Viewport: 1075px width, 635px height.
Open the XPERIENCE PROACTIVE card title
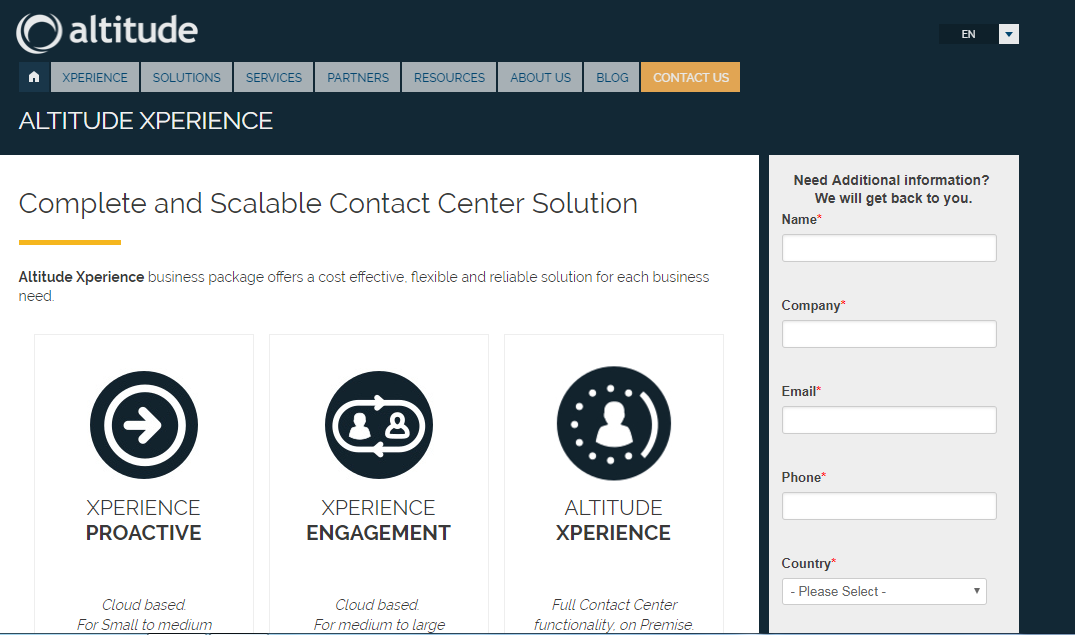point(143,520)
